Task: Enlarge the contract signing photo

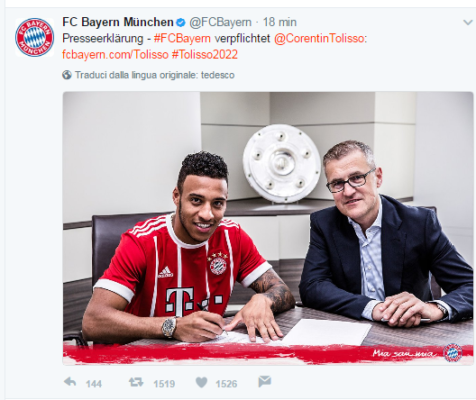Action: [268, 228]
